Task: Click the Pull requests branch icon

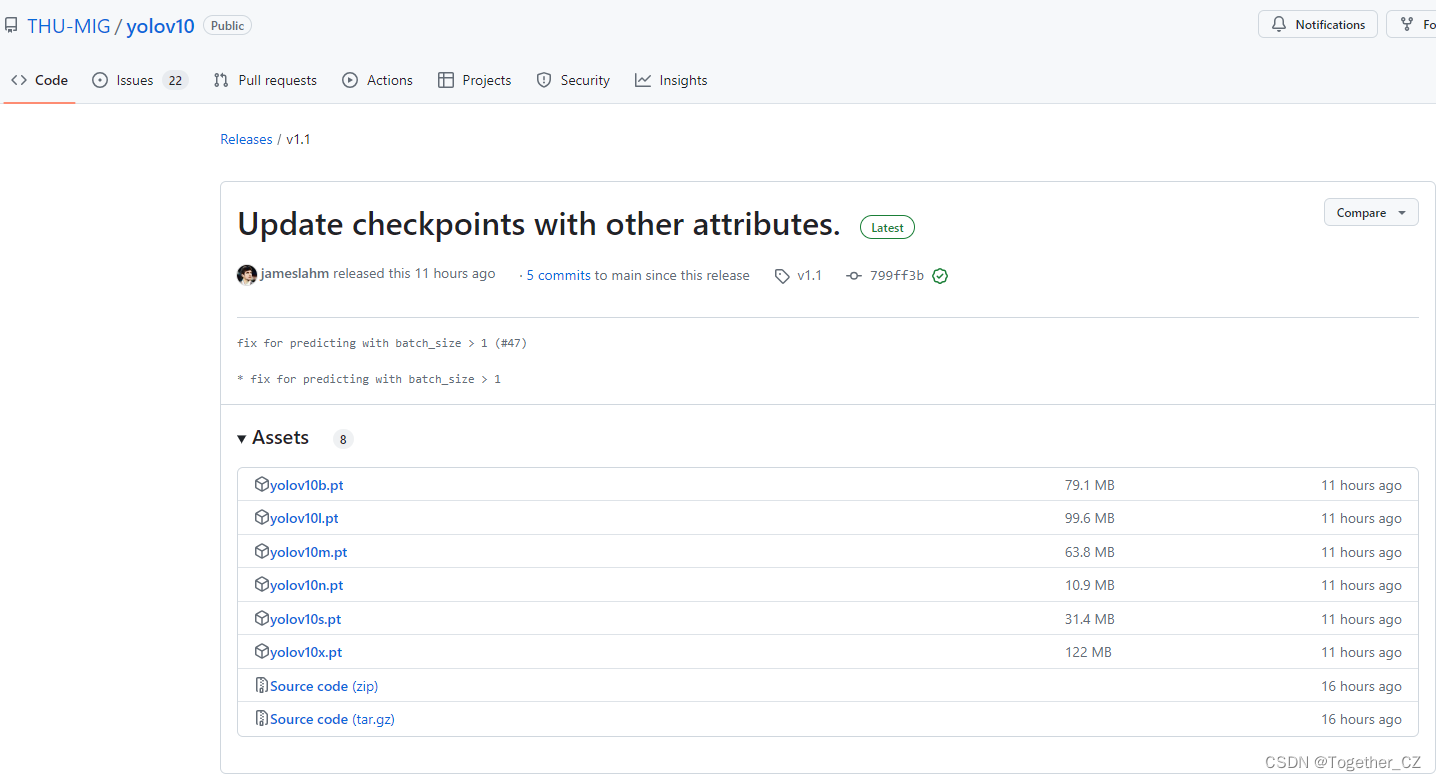Action: [221, 80]
